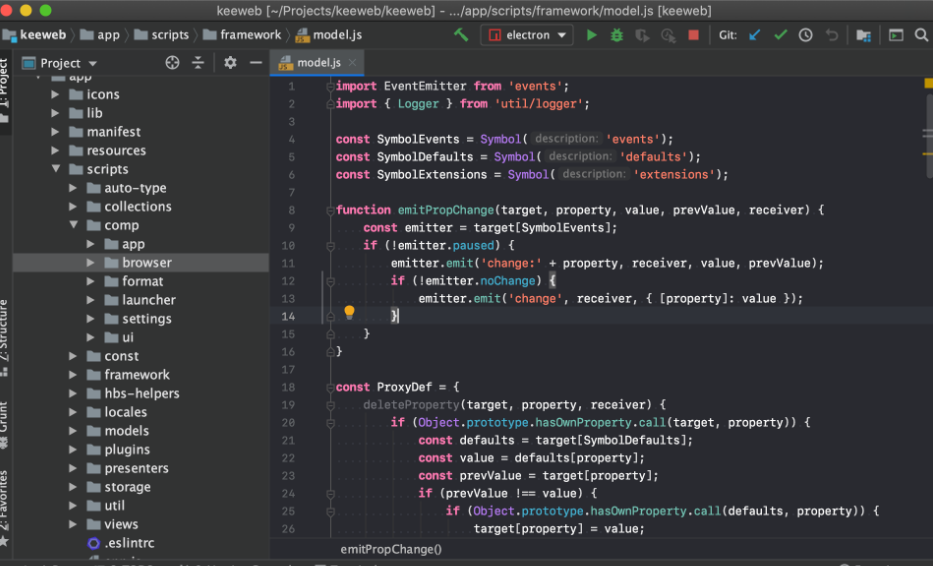Expand the browser folder
Screen dimensions: 933x566
[x=90, y=262]
